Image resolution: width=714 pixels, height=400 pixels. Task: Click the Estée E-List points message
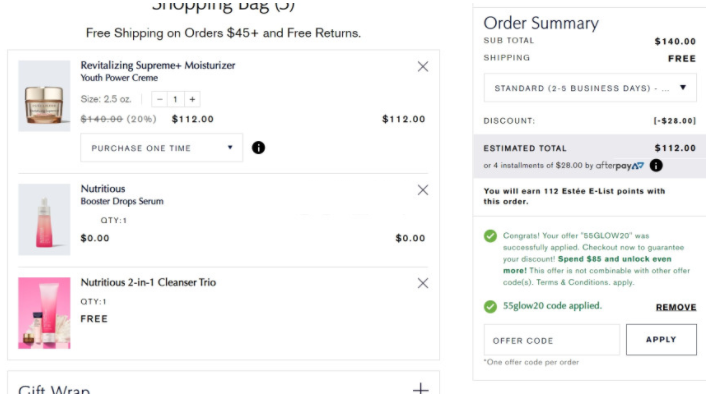click(574, 196)
